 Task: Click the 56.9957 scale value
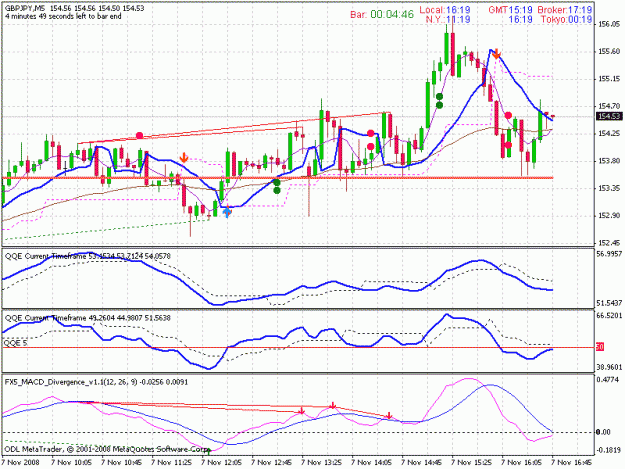tap(609, 254)
